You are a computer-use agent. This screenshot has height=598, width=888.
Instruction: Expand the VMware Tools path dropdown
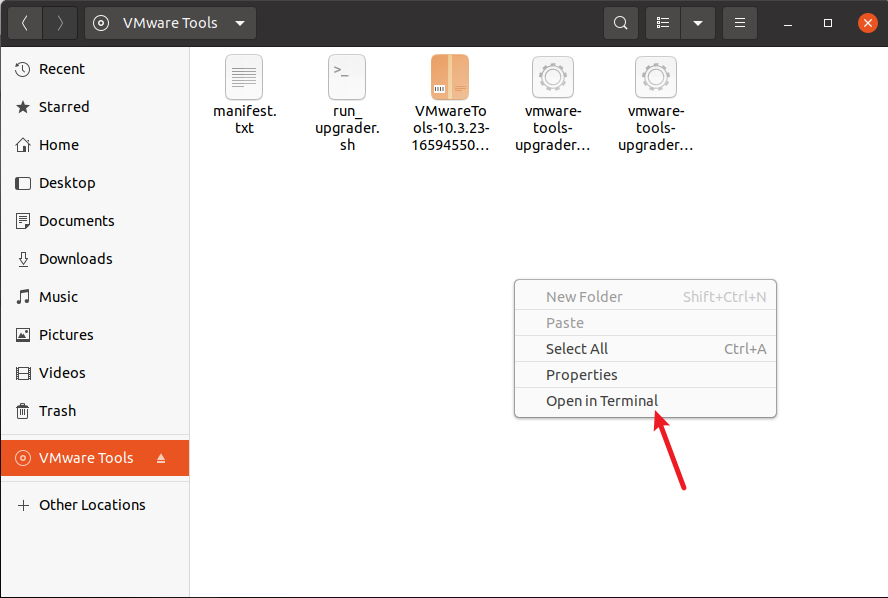[x=239, y=23]
